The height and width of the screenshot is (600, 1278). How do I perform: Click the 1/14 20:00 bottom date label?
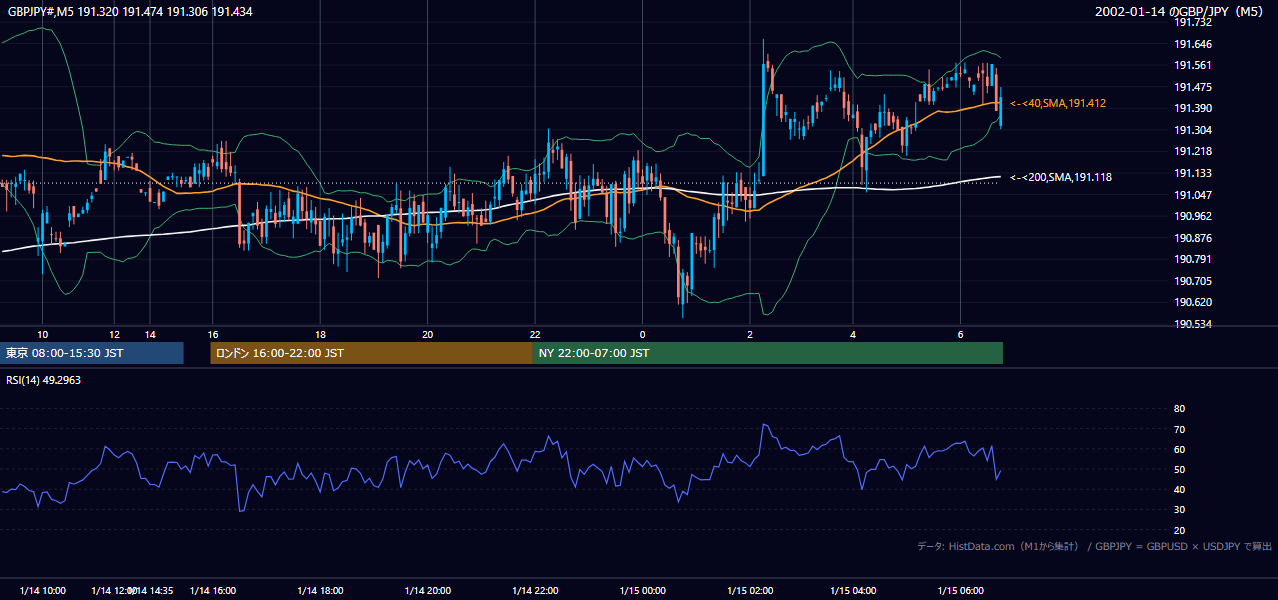coord(428,591)
